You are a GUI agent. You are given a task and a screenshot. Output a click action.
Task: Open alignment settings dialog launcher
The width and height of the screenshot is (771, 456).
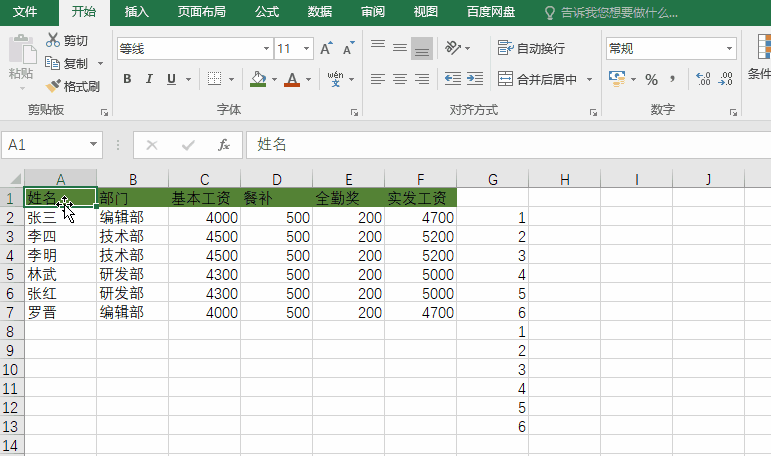pos(593,113)
